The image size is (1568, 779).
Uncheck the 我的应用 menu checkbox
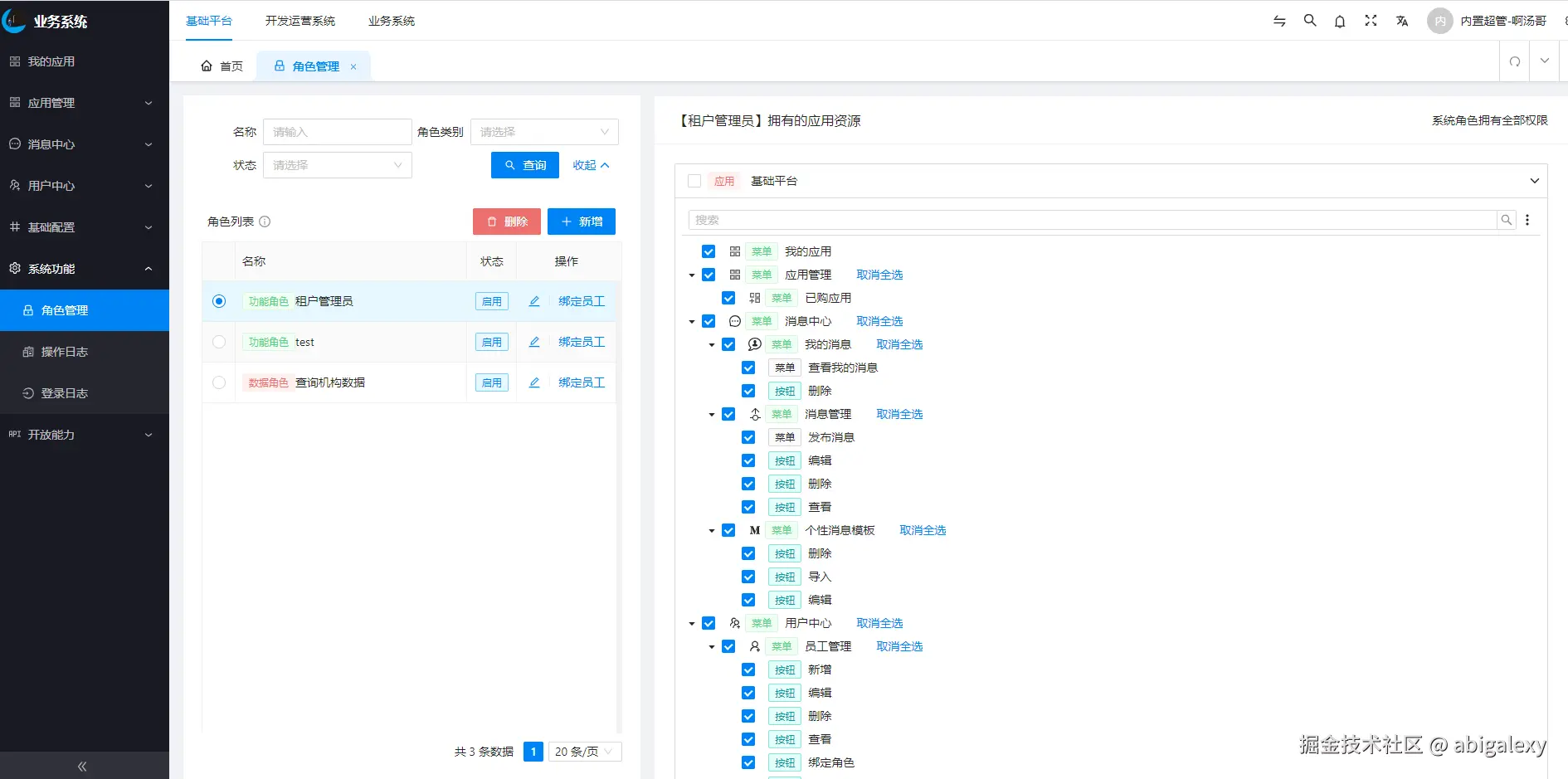(709, 251)
